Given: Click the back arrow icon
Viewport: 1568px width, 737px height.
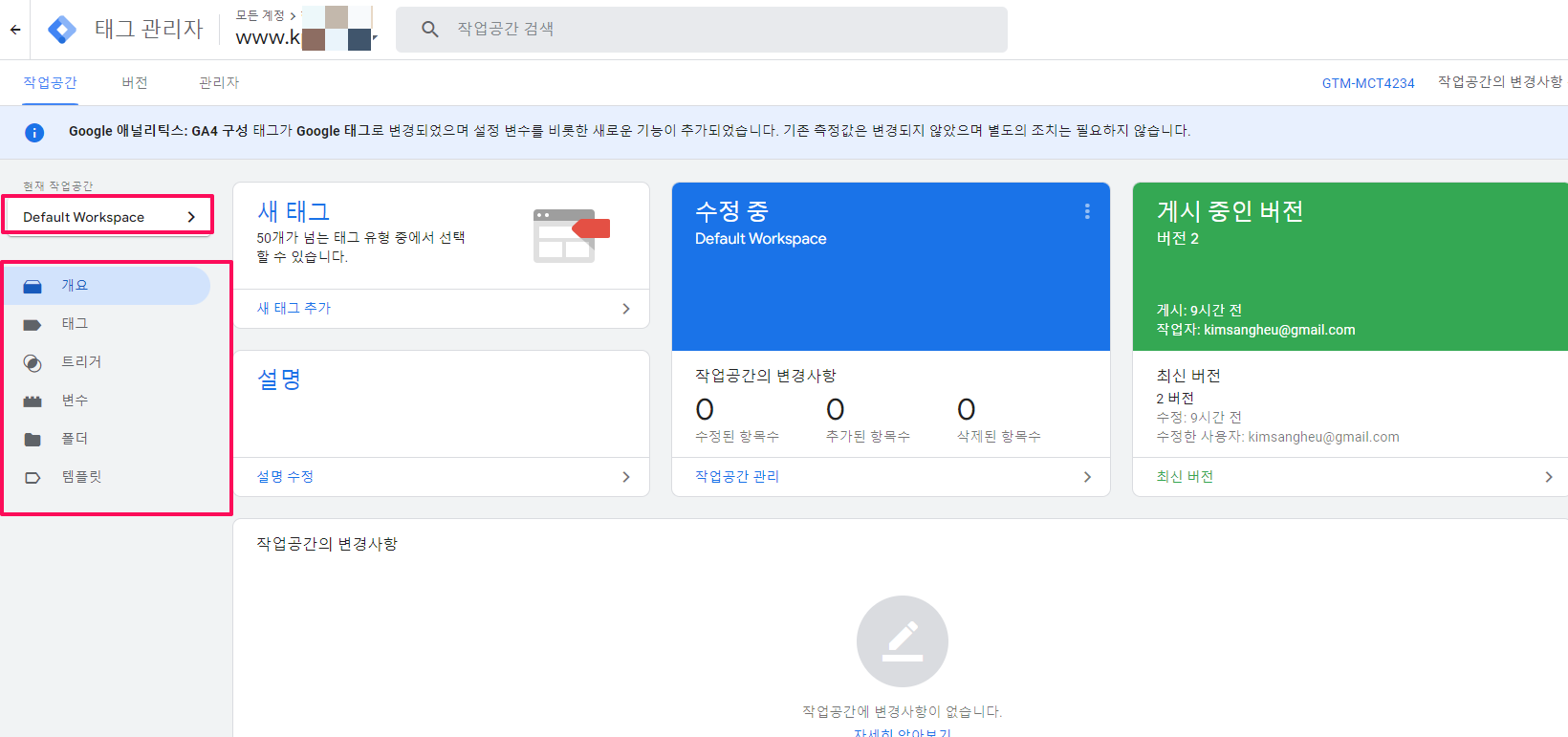Looking at the screenshot, I should pyautogui.click(x=15, y=30).
